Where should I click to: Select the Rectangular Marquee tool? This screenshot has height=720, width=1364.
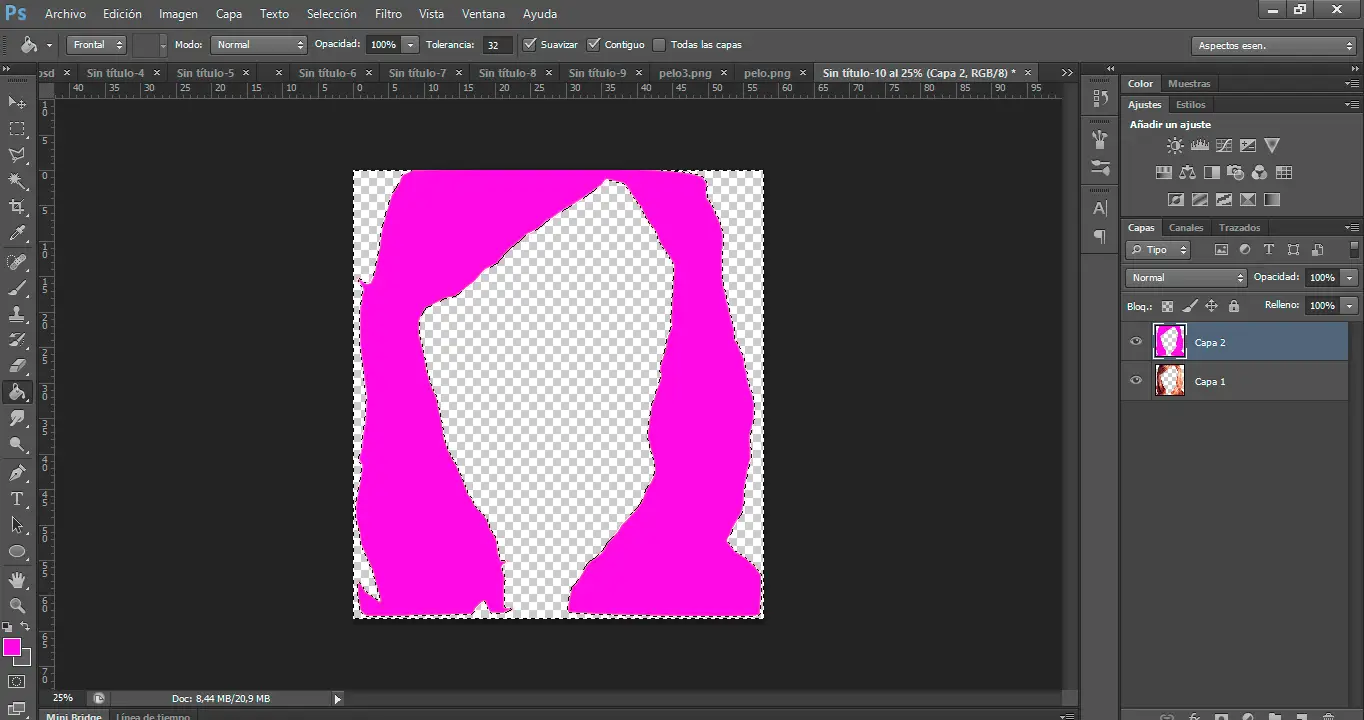(17, 129)
